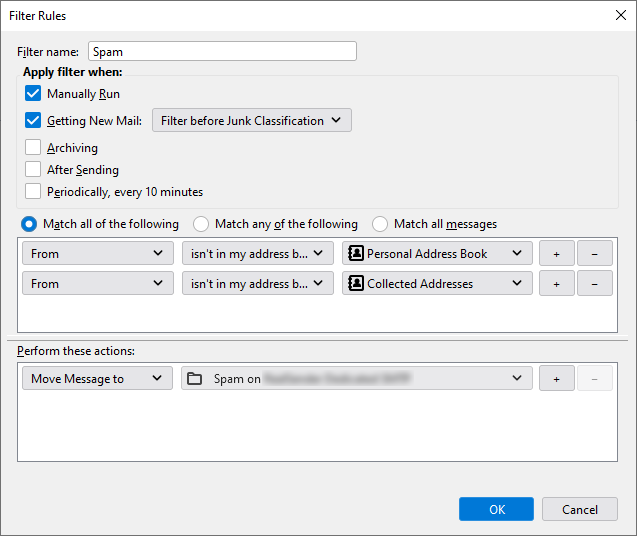
Task: Click the Filter name text field
Action: pos(222,51)
